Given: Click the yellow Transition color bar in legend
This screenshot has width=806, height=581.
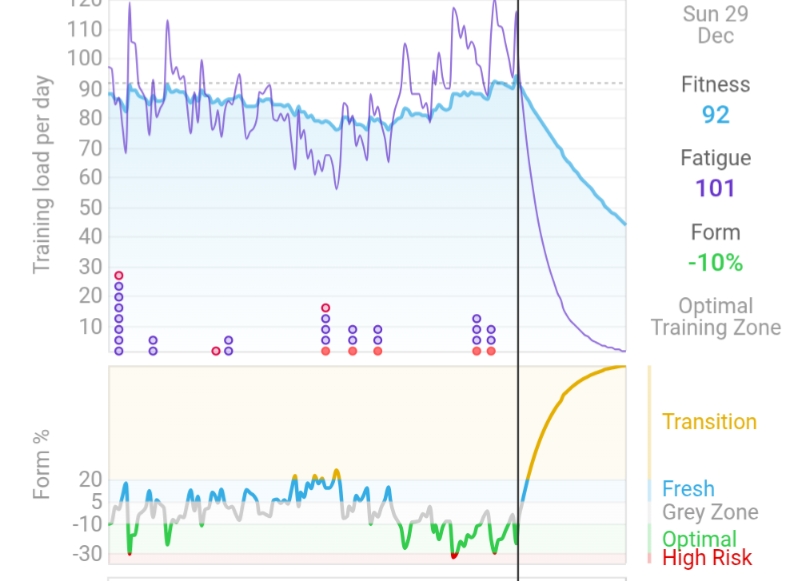Looking at the screenshot, I should pyautogui.click(x=650, y=421).
